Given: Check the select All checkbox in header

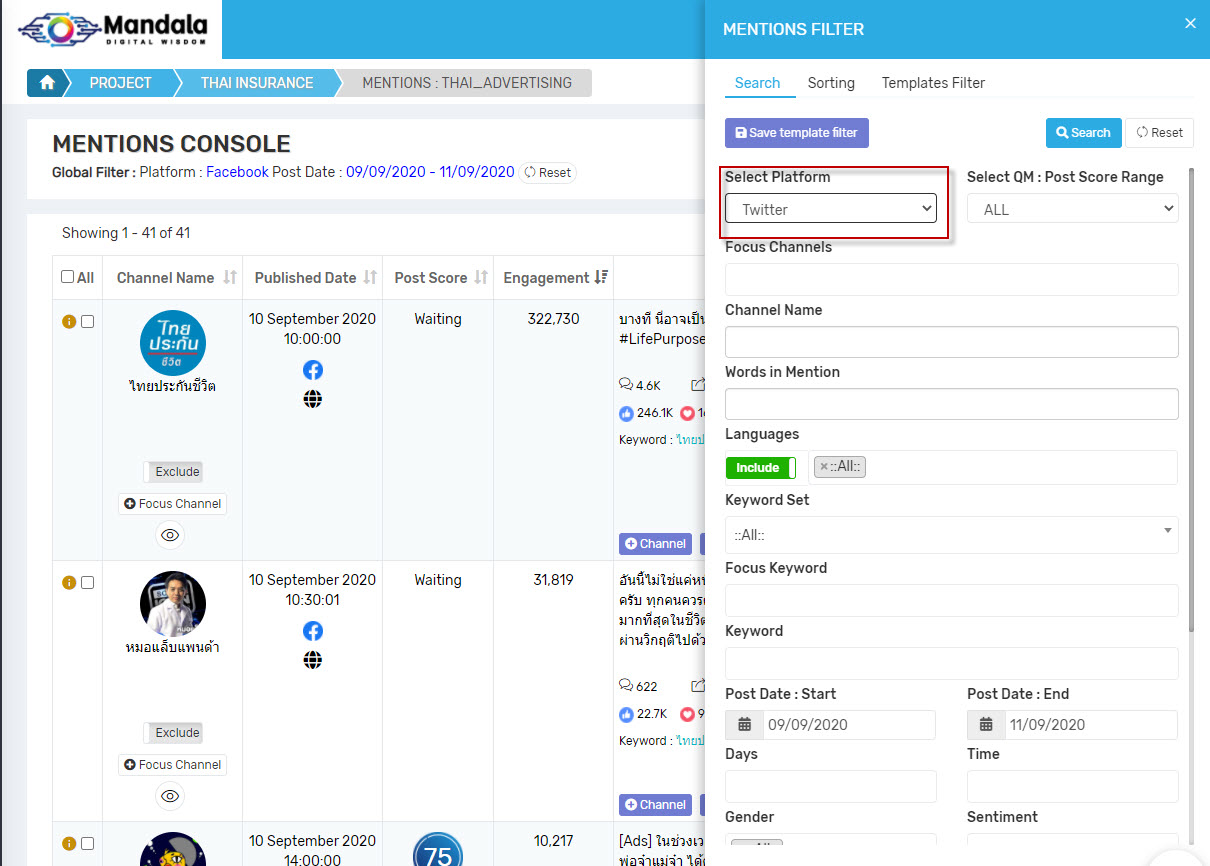Looking at the screenshot, I should click(67, 278).
